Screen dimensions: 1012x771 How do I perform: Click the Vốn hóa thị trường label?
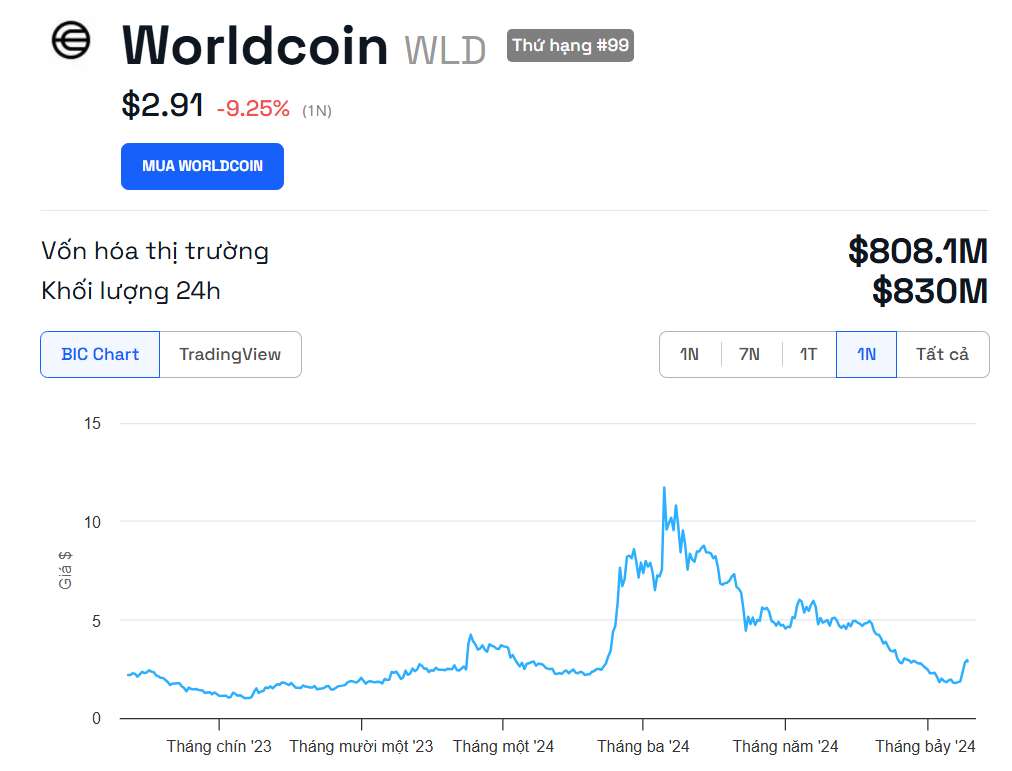point(155,252)
